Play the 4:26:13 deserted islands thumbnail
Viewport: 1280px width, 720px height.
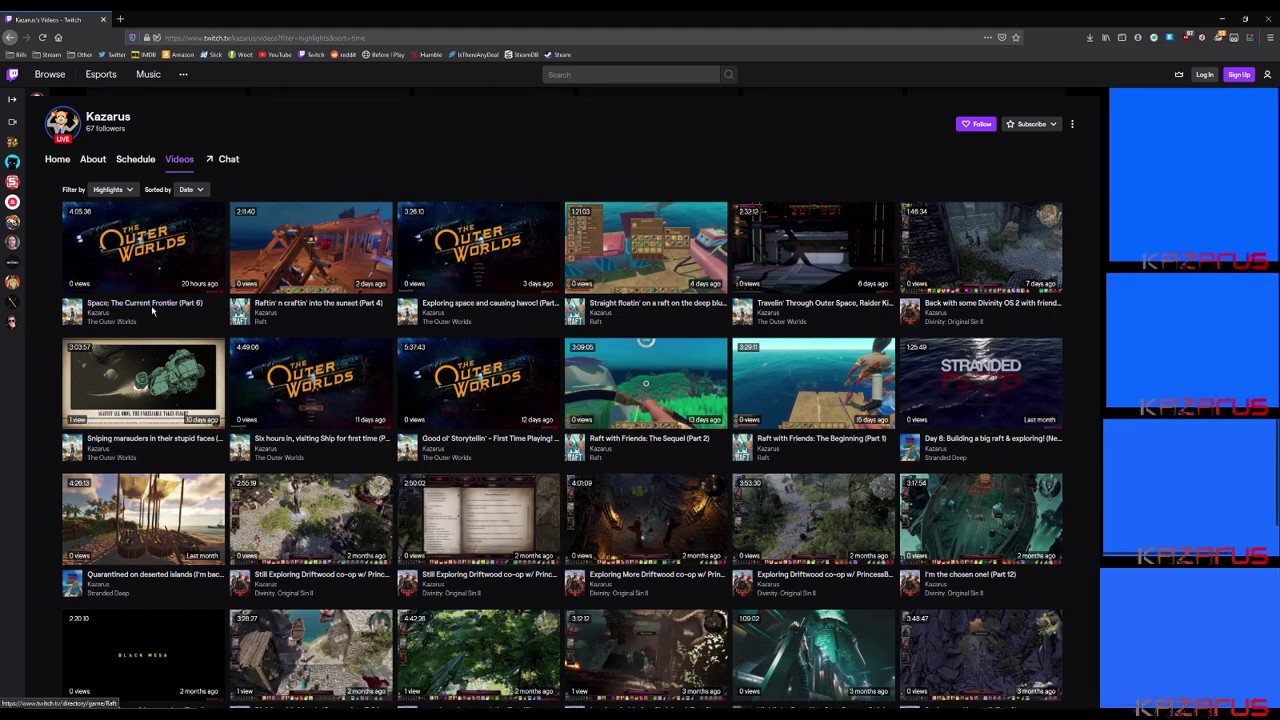click(x=143, y=519)
